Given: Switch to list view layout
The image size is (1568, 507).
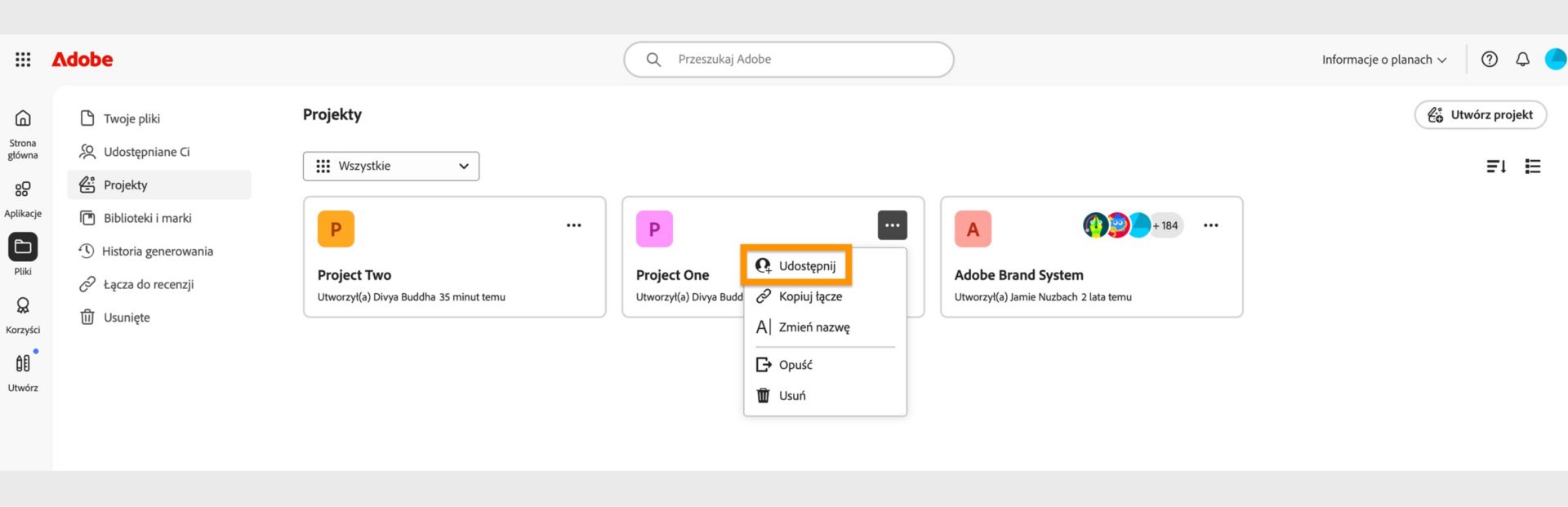Looking at the screenshot, I should click(x=1533, y=166).
